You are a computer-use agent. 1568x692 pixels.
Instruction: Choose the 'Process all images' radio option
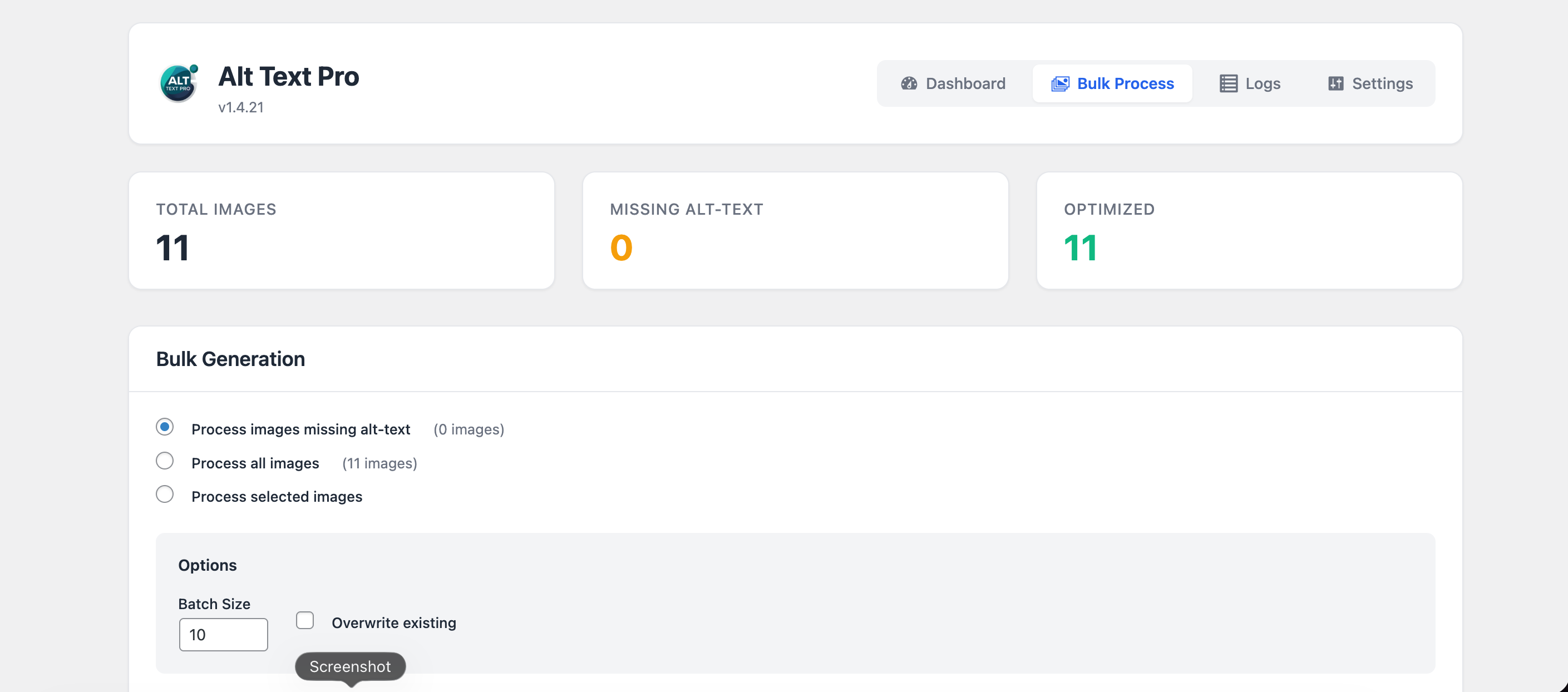pos(164,461)
